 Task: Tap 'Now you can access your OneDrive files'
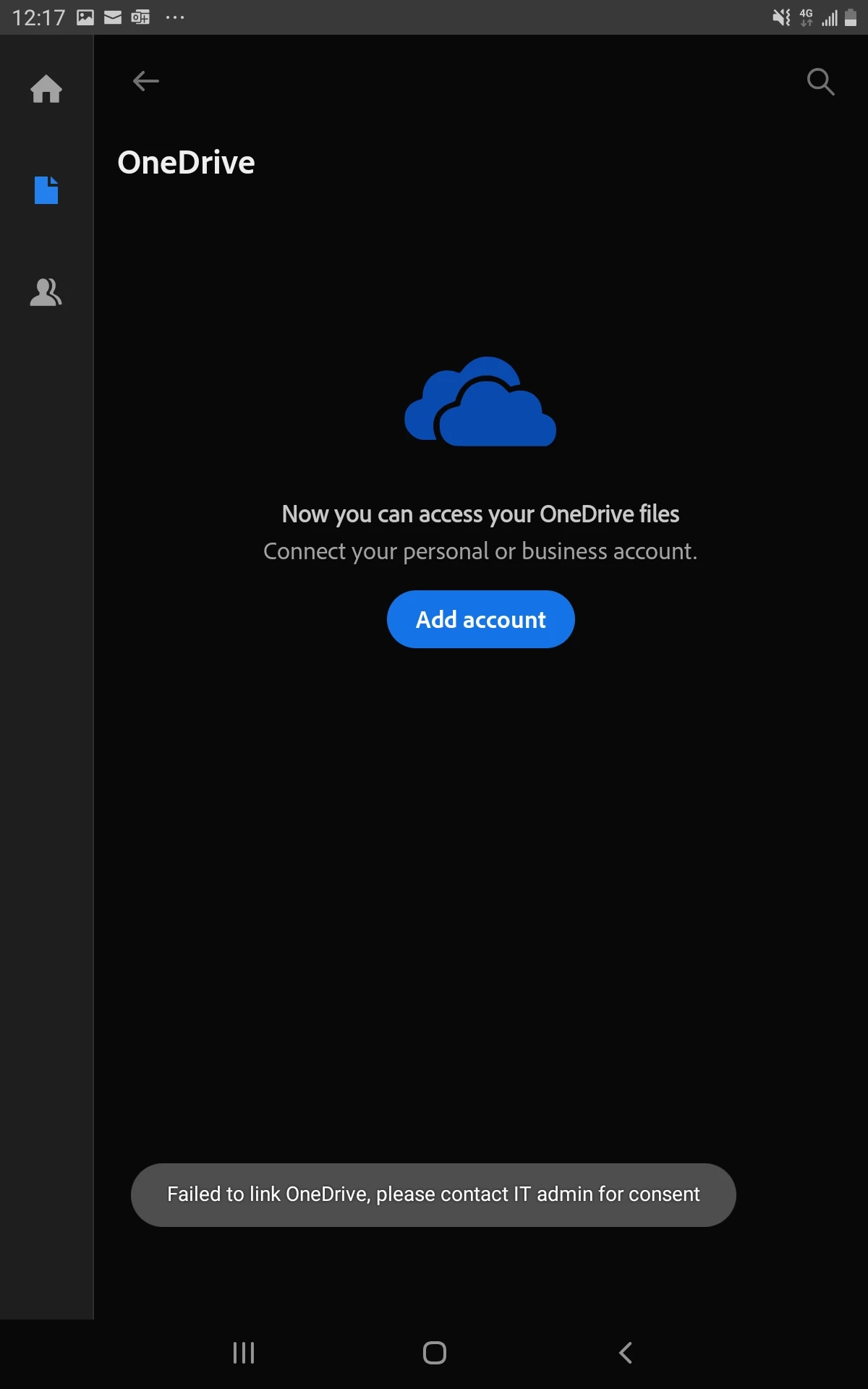point(480,514)
